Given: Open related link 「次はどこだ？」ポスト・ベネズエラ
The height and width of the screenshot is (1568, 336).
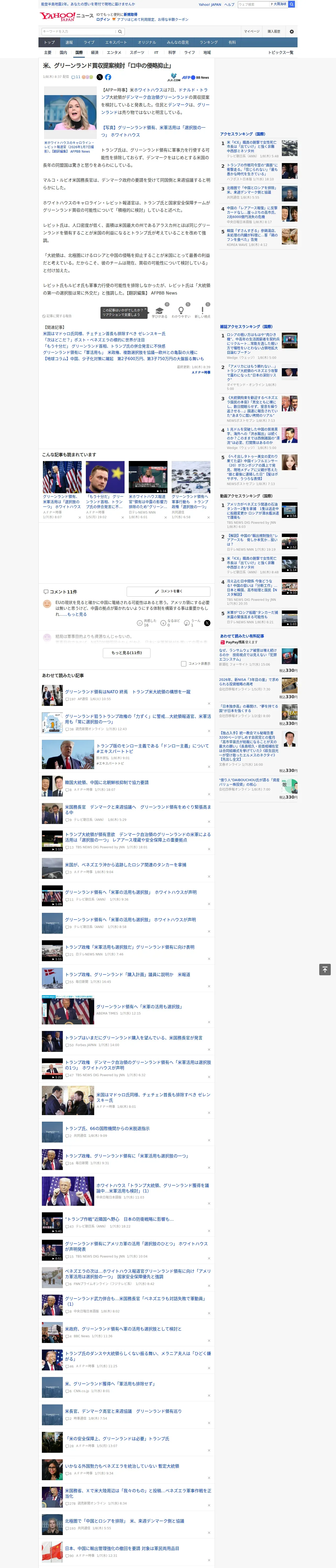Looking at the screenshot, I should (94, 340).
